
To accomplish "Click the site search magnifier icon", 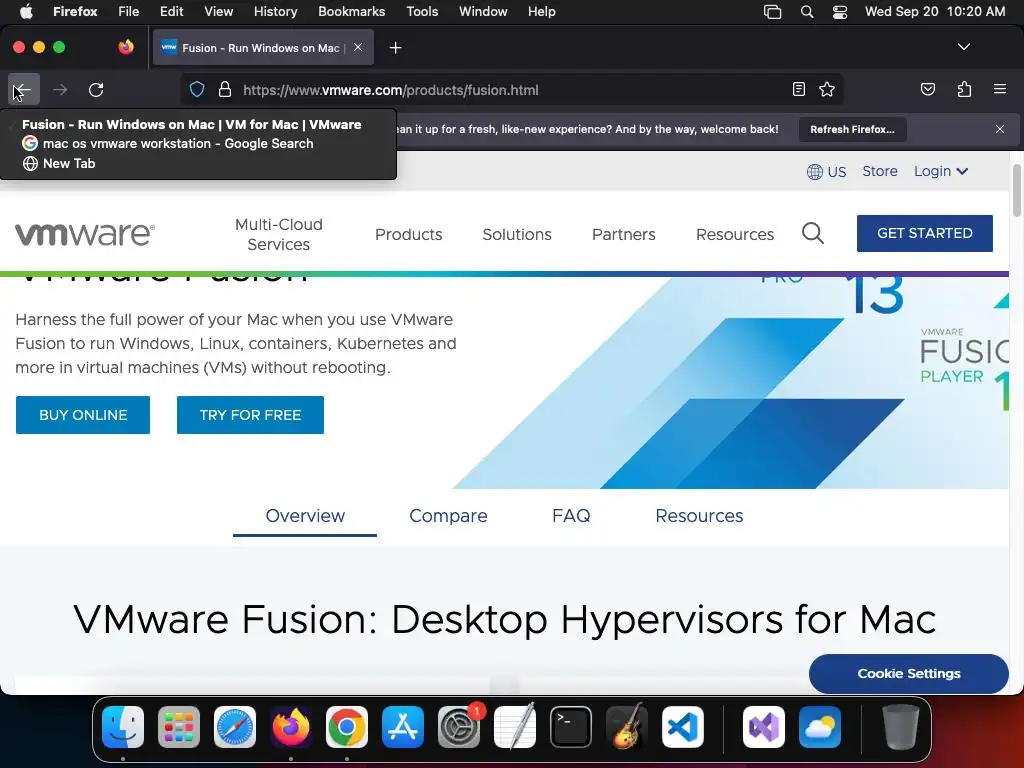I will 813,233.
